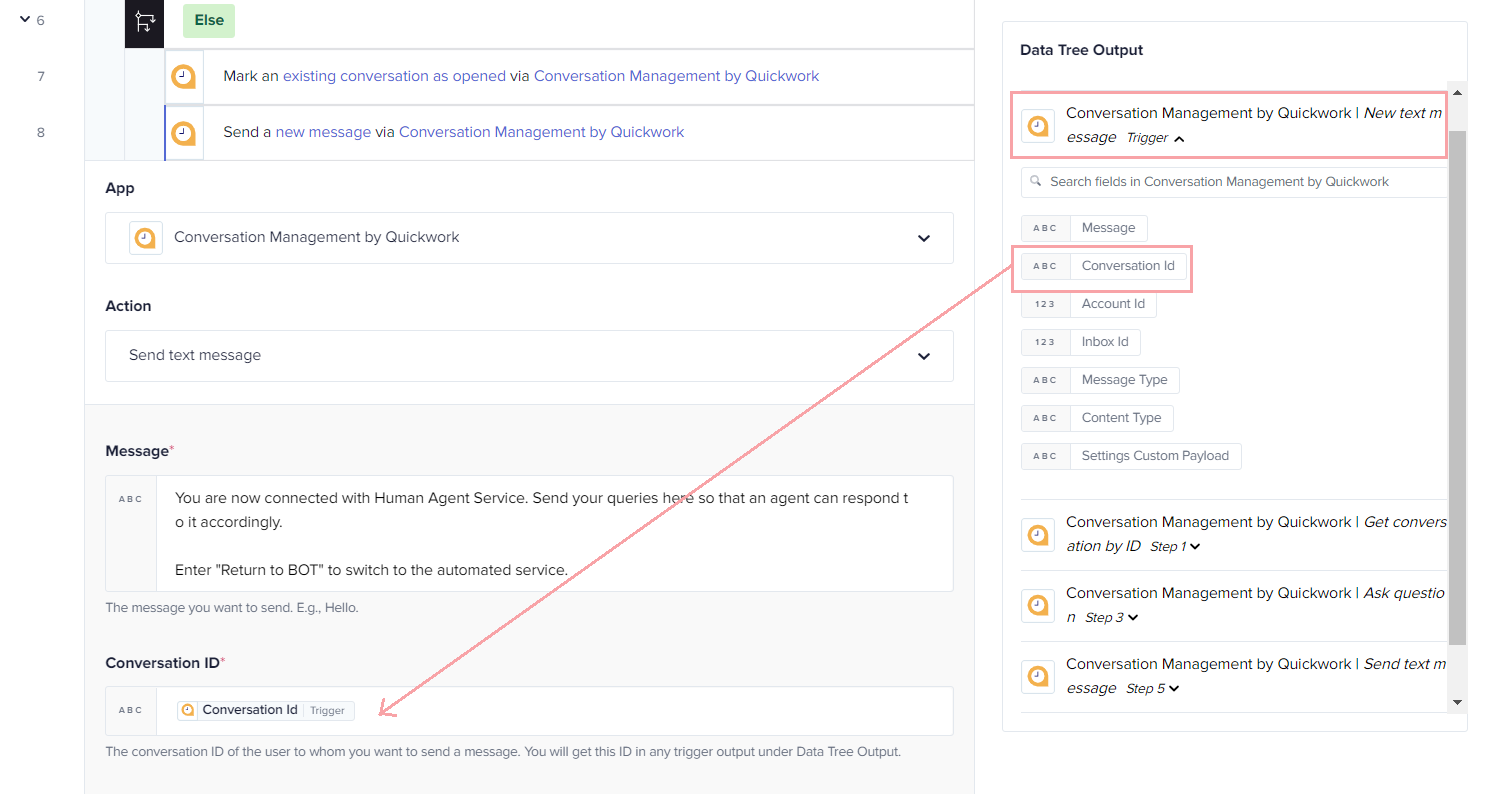Open the new message link in step 8

click(323, 132)
